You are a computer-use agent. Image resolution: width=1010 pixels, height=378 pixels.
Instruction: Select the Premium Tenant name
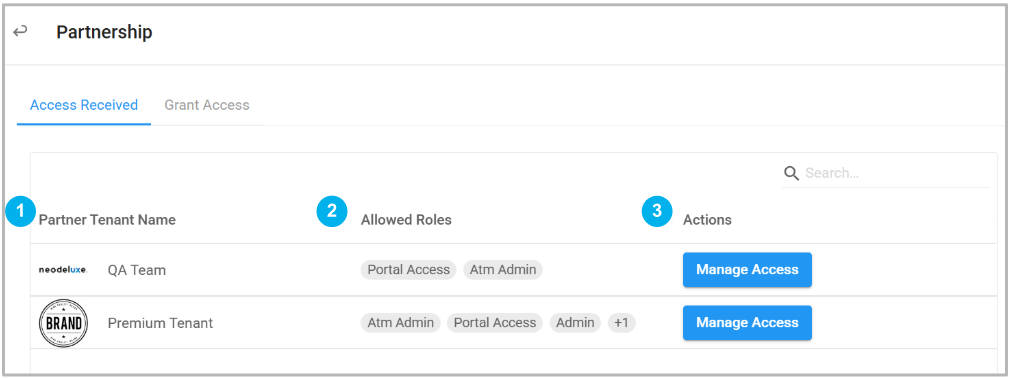[x=160, y=323]
